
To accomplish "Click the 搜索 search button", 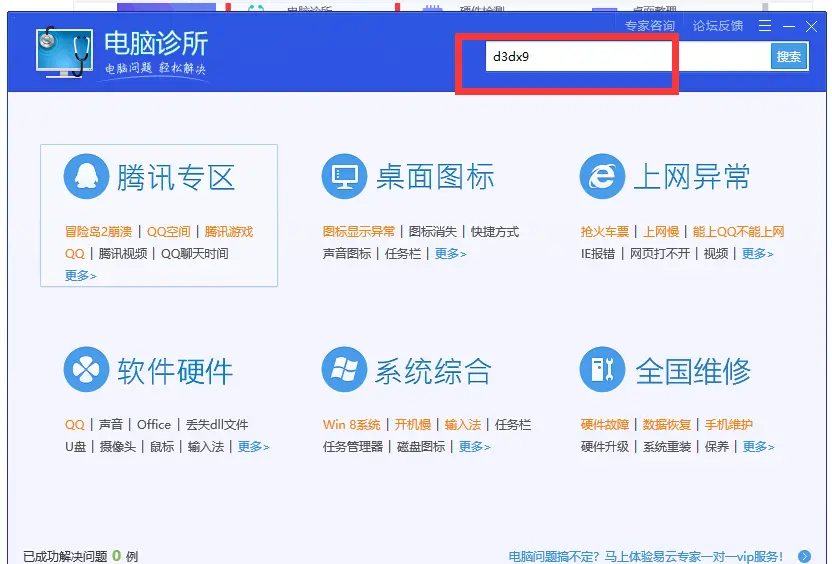I will [x=788, y=56].
